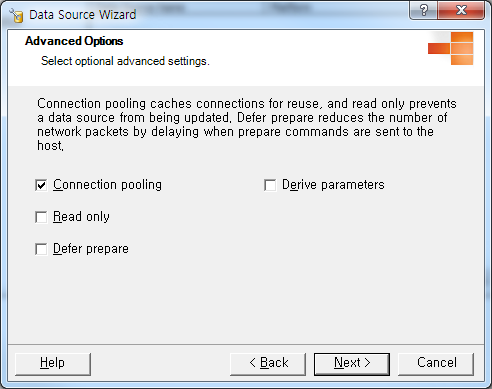Click the orange squares logo graphic

(451, 48)
